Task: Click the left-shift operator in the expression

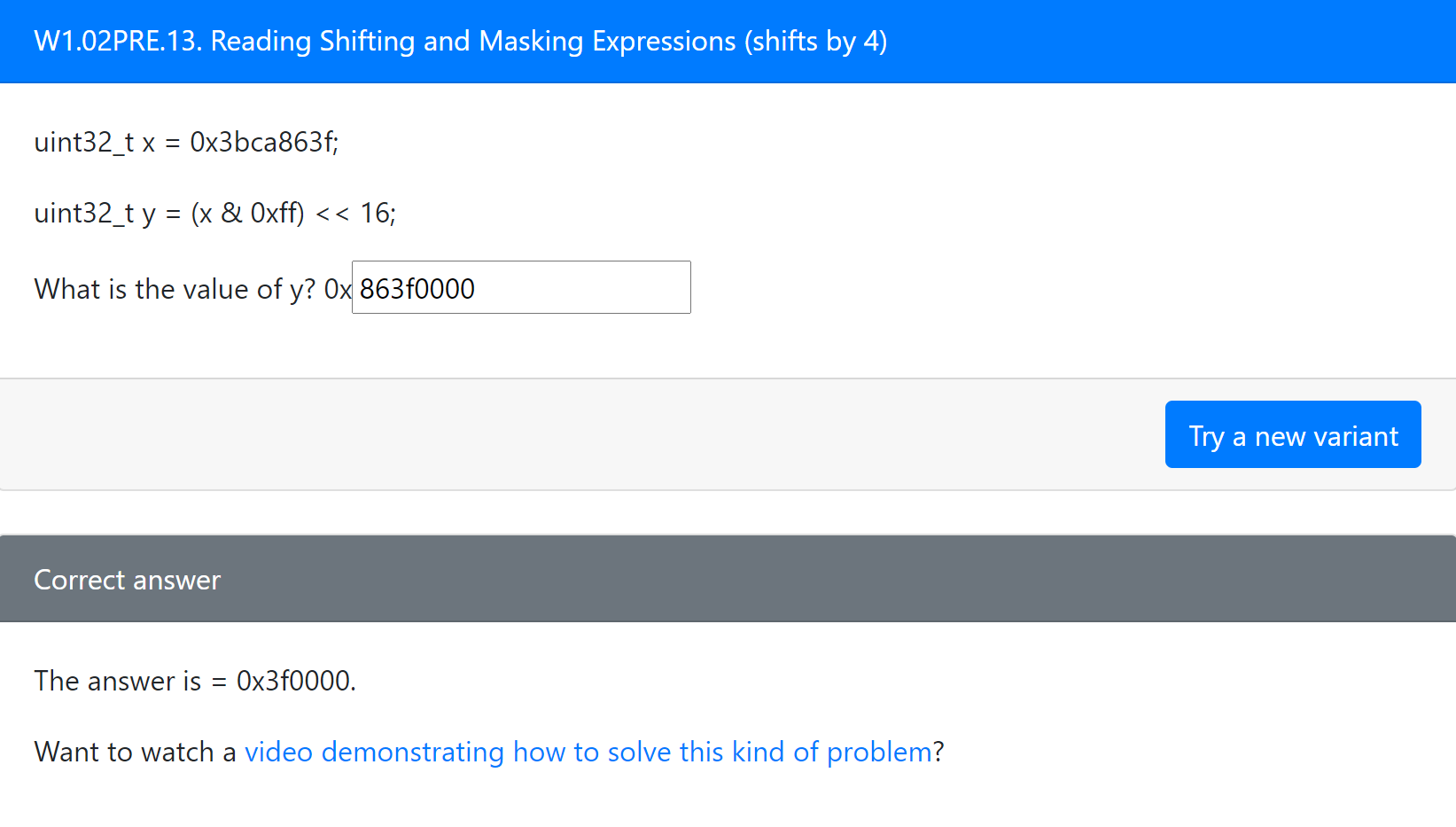Action: (332, 213)
